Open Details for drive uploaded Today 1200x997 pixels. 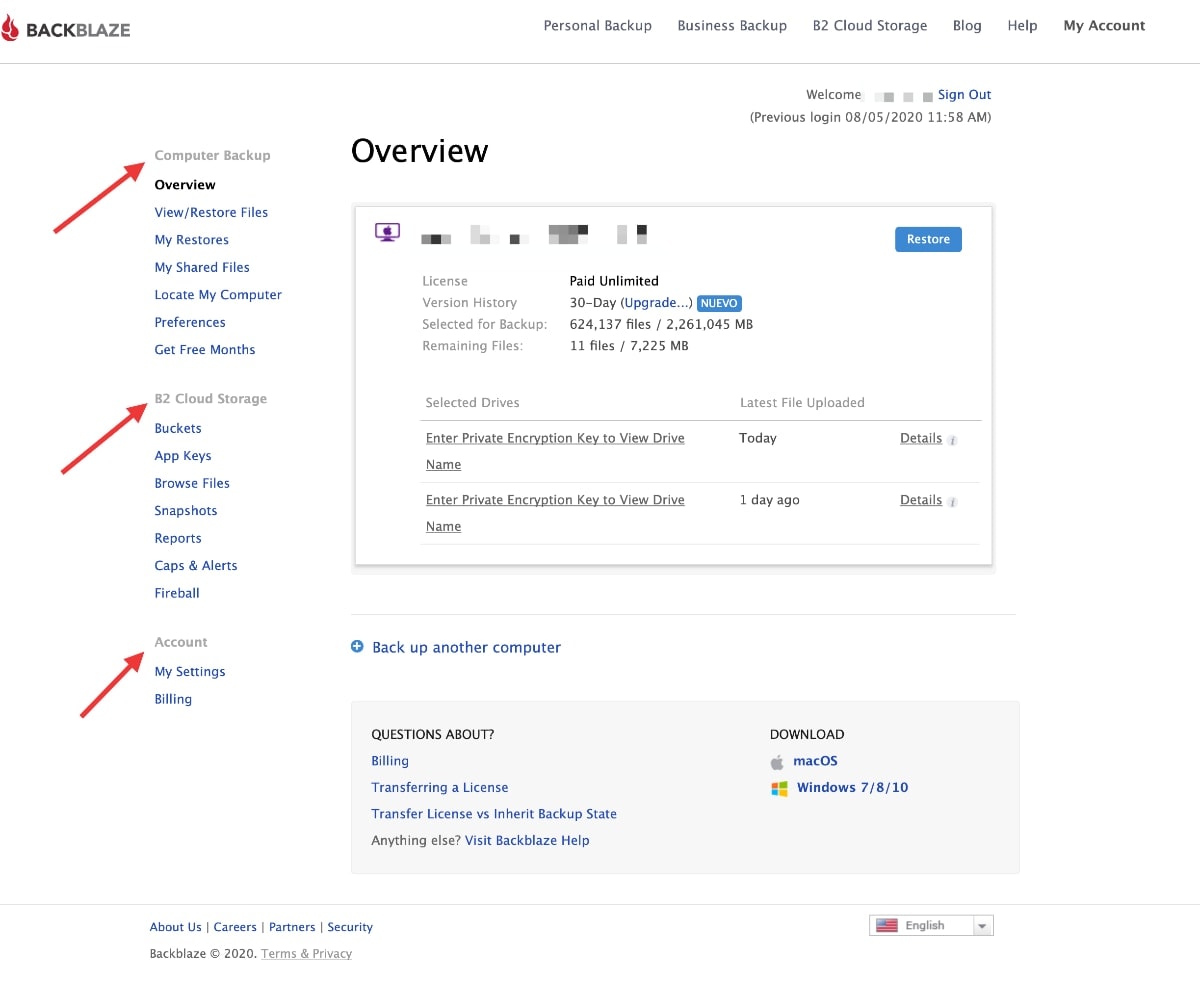pos(921,438)
